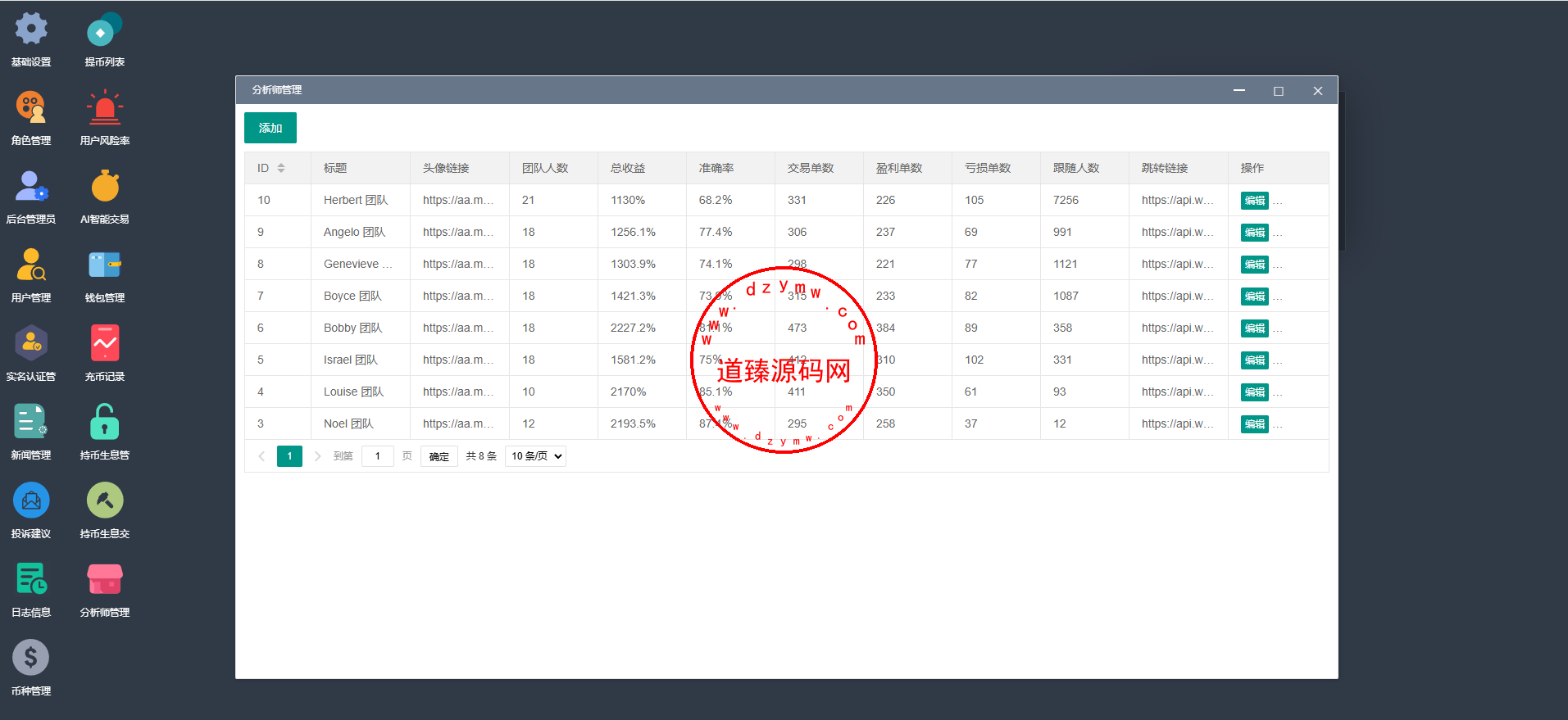Go to next page arrow

click(317, 456)
